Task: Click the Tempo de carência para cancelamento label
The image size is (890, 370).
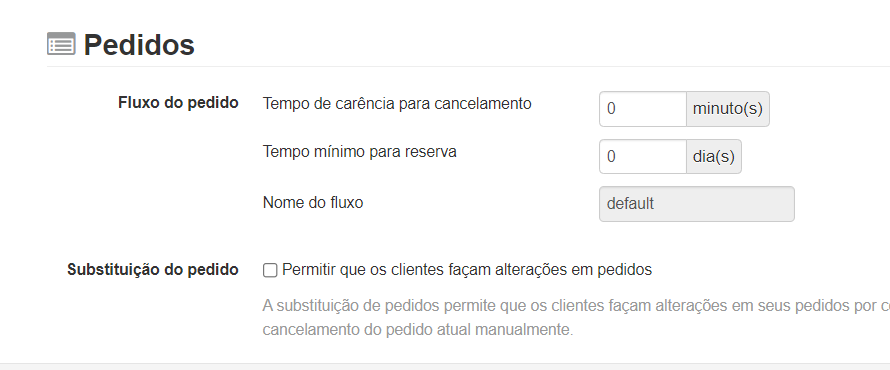Action: tap(397, 104)
